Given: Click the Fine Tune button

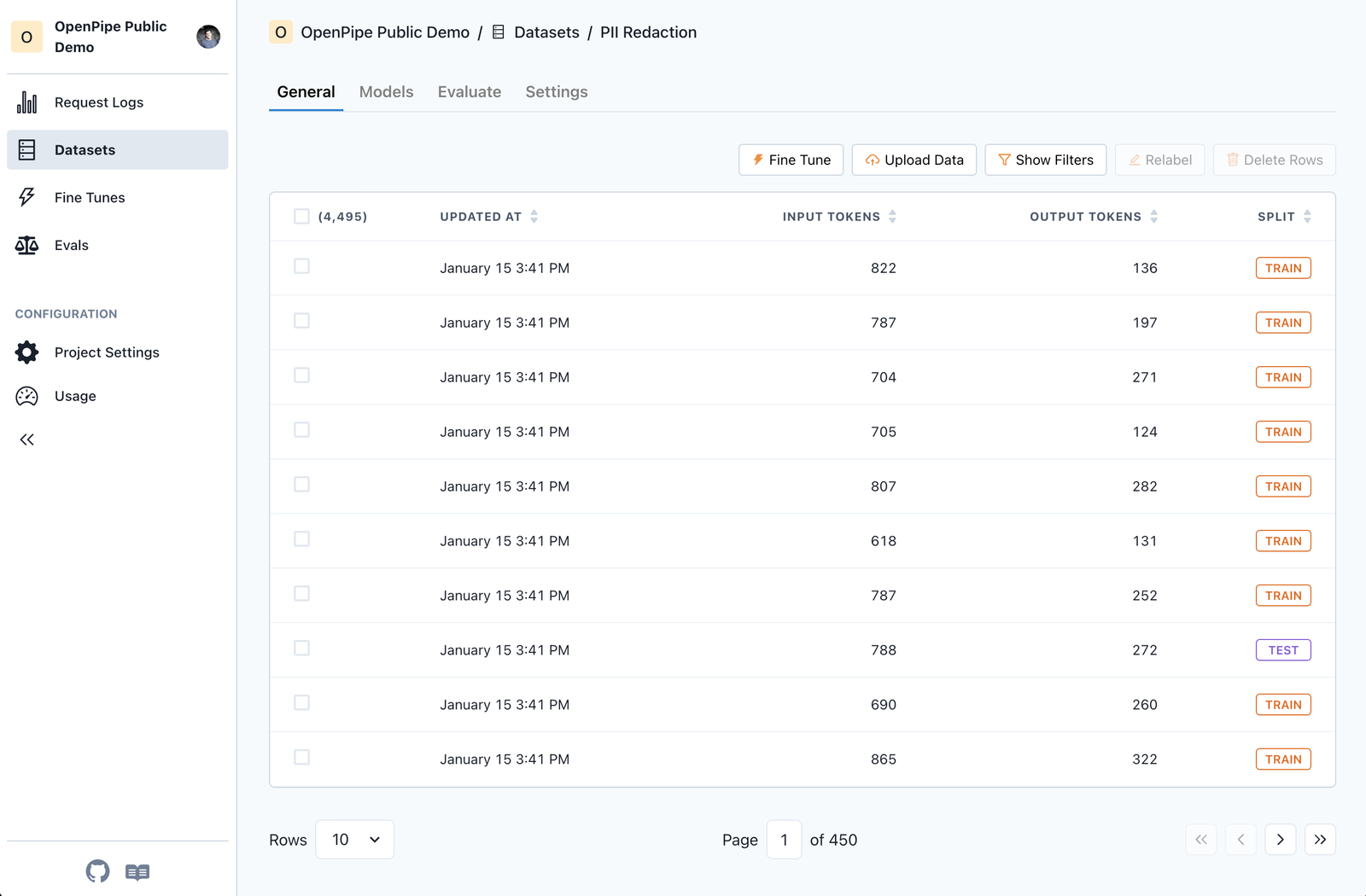Looking at the screenshot, I should pos(791,160).
